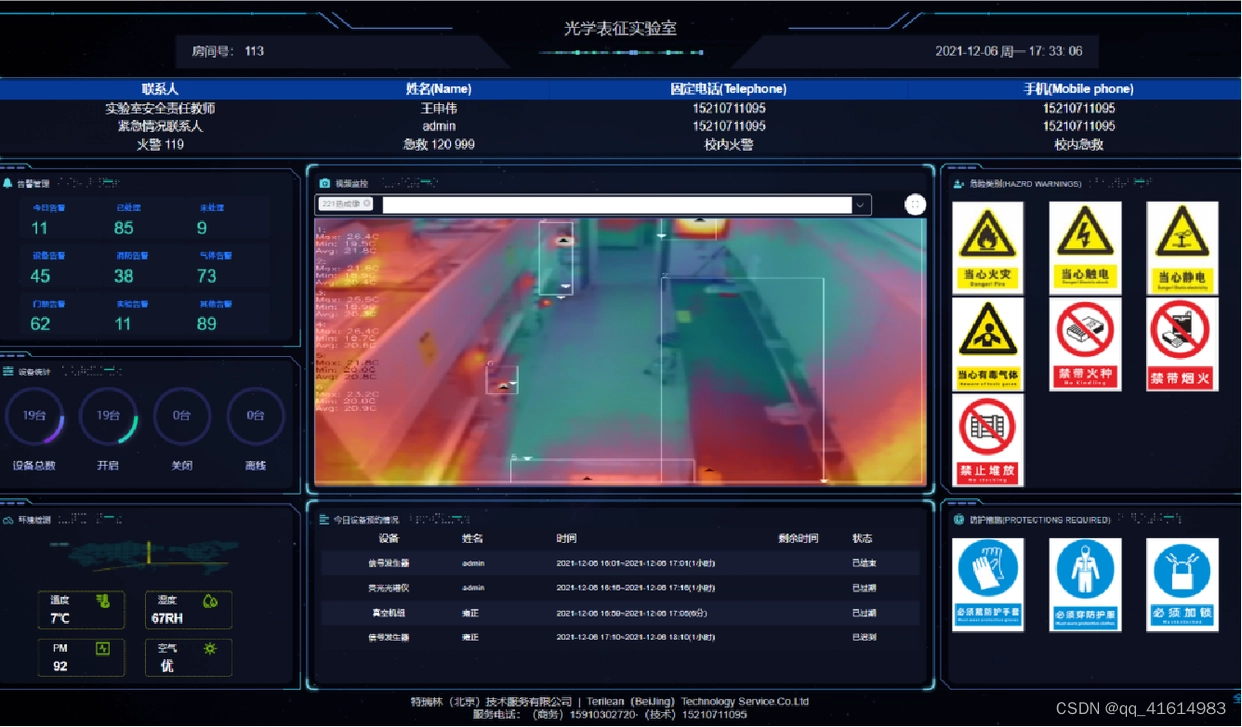The image size is (1242, 727).
Task: Click the temperature value 7°C
Action: 60,618
